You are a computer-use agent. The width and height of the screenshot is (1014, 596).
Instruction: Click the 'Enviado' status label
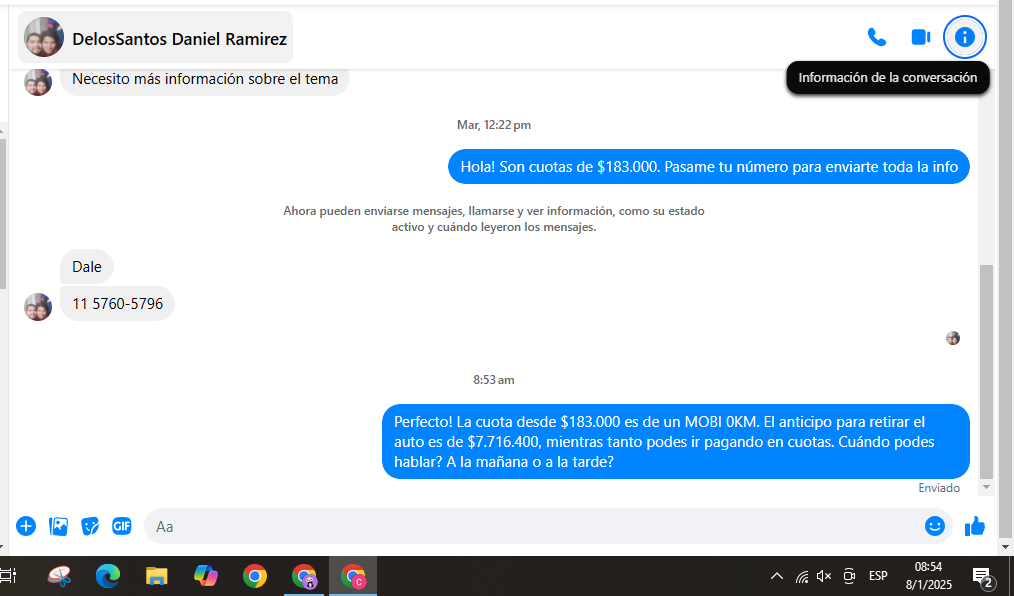939,488
